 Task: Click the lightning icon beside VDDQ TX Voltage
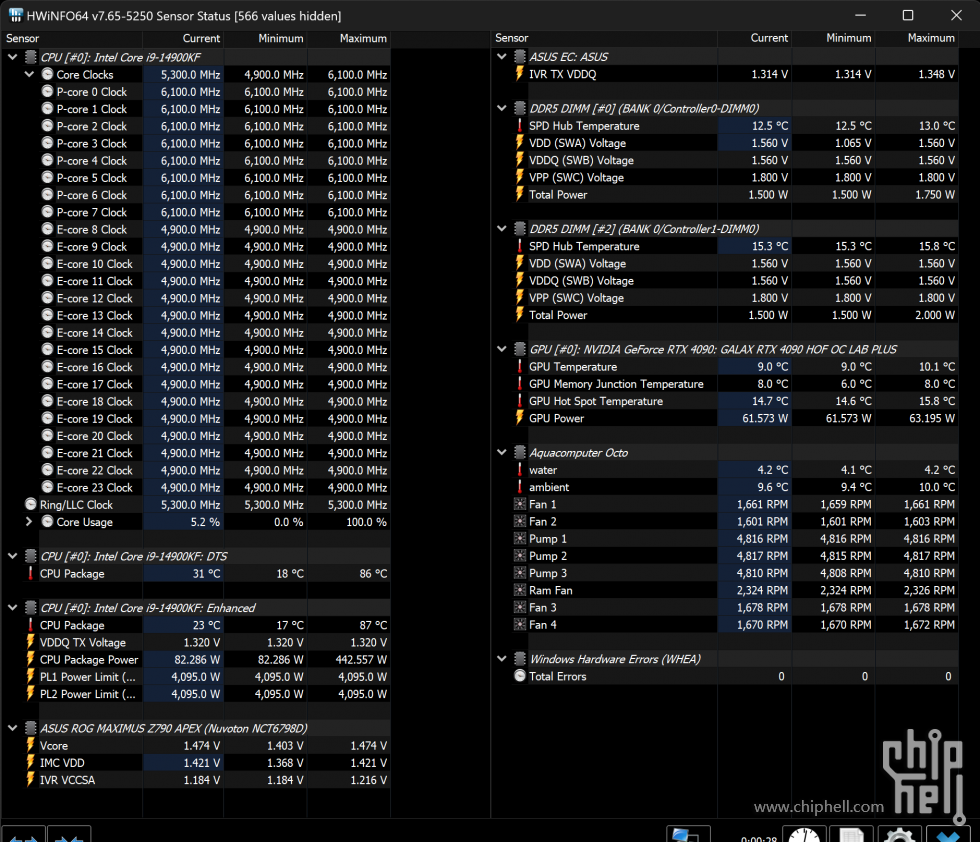(30, 642)
